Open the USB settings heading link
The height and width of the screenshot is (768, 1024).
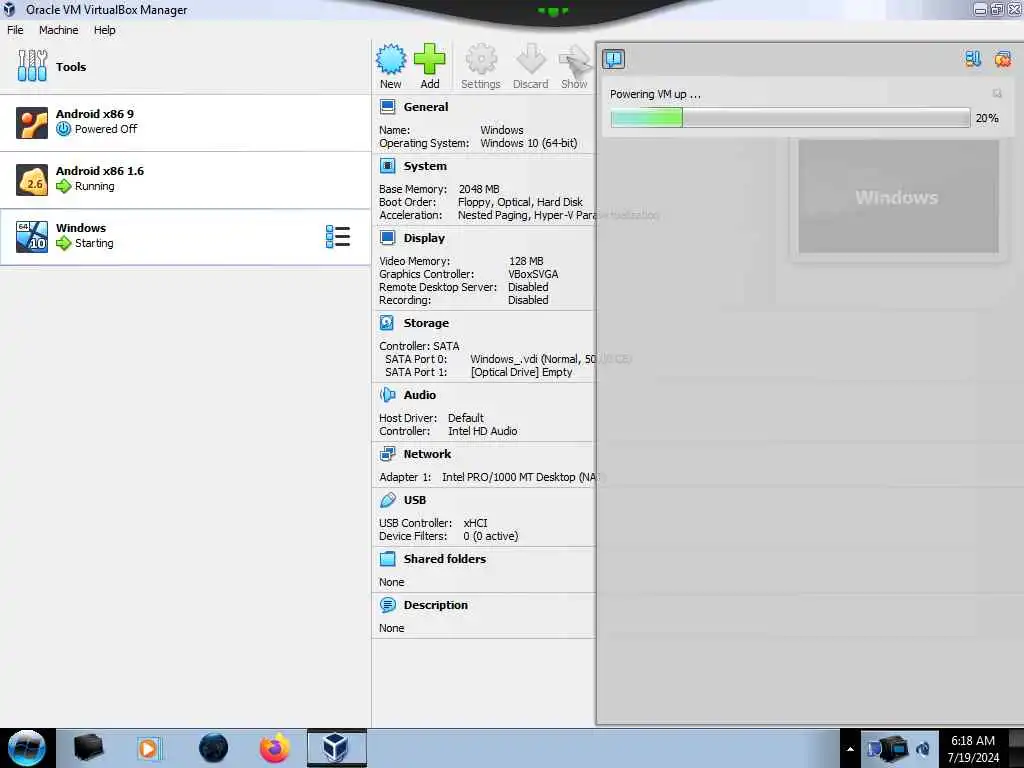coord(415,500)
